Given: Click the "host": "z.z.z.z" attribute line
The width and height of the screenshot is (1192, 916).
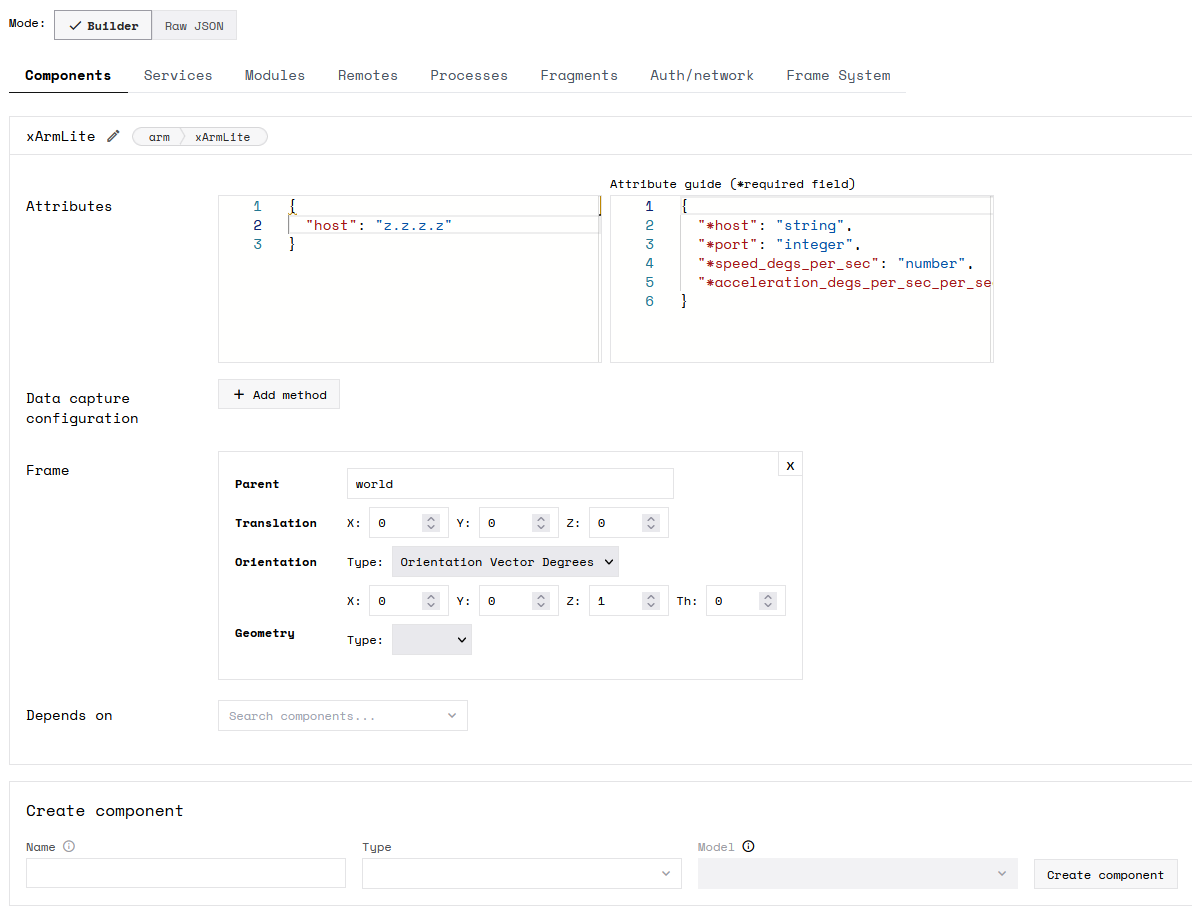Looking at the screenshot, I should pyautogui.click(x=379, y=225).
